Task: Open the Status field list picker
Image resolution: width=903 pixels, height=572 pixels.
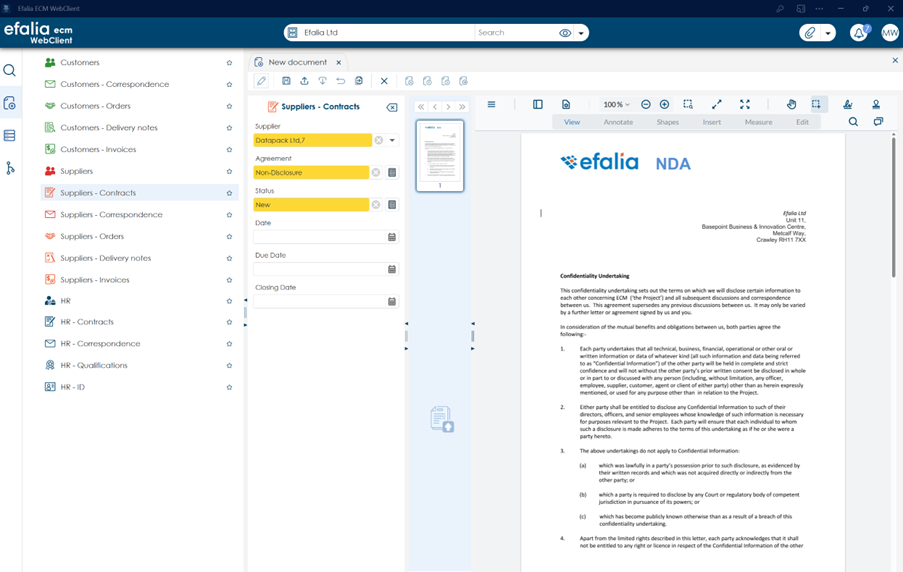Action: click(x=392, y=204)
